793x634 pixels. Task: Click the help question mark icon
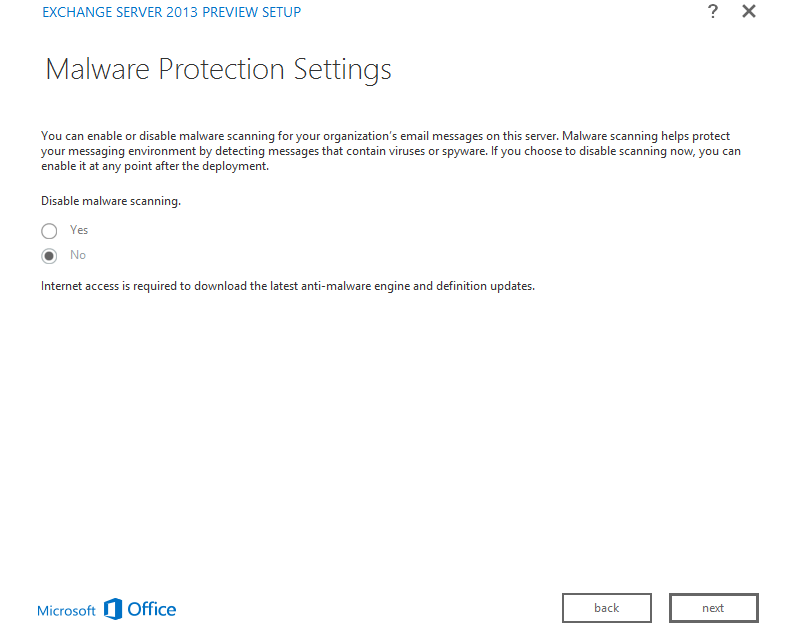(712, 12)
